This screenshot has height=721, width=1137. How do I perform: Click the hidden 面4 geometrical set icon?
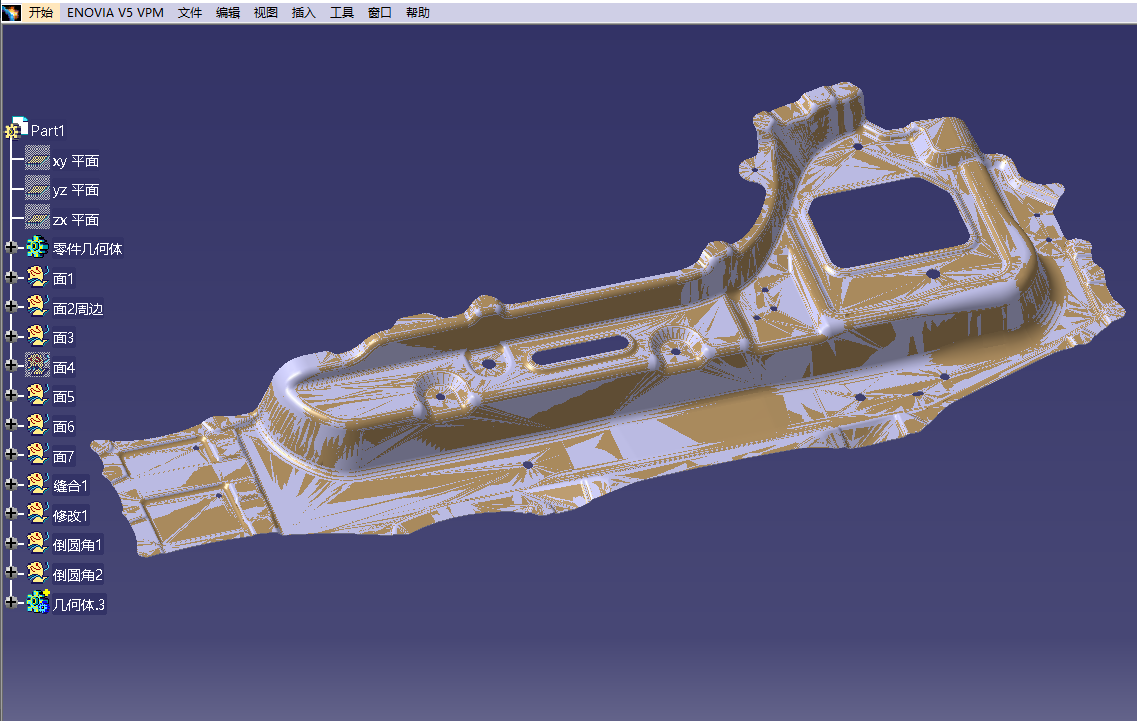click(37, 366)
